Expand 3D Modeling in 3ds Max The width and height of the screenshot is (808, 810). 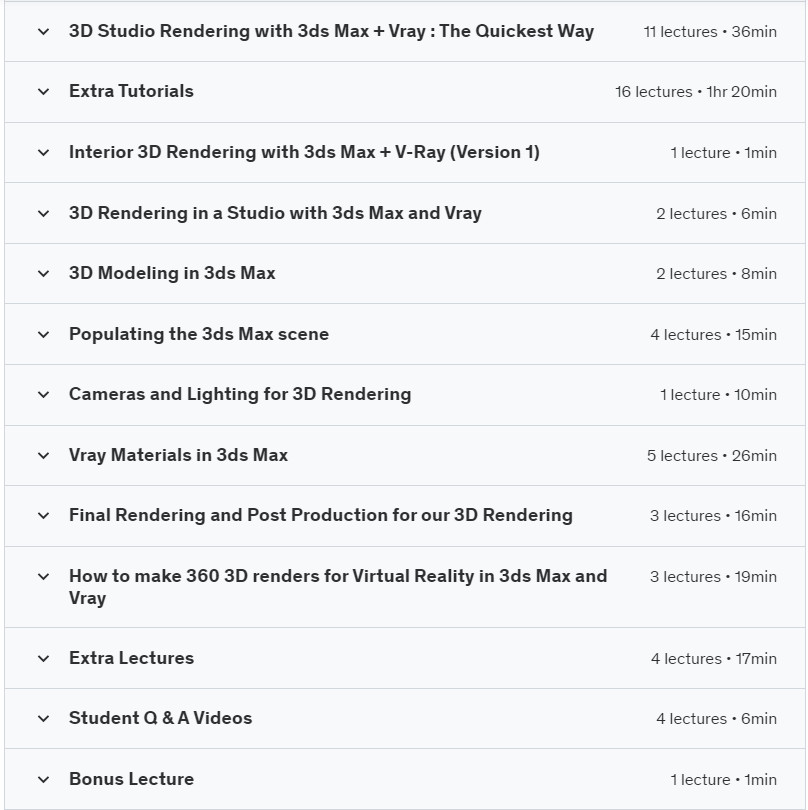pos(405,273)
